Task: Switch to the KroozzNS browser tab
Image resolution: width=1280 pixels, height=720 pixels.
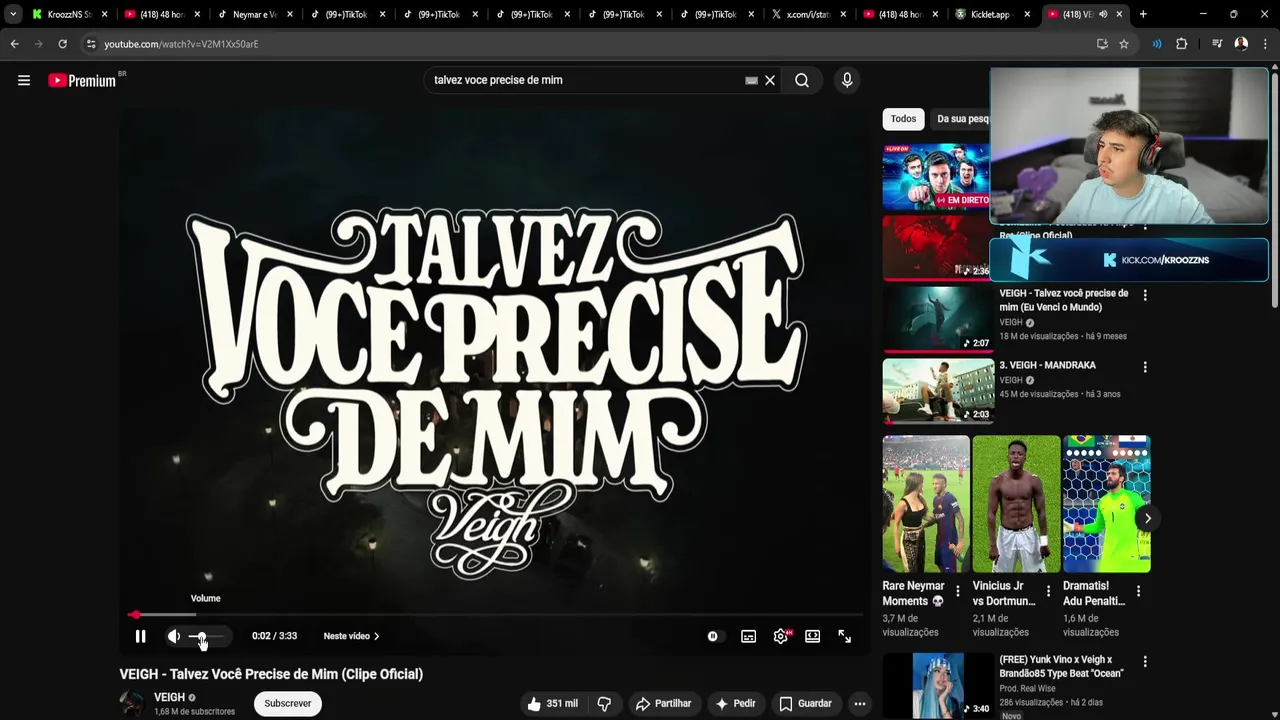Action: [68, 15]
